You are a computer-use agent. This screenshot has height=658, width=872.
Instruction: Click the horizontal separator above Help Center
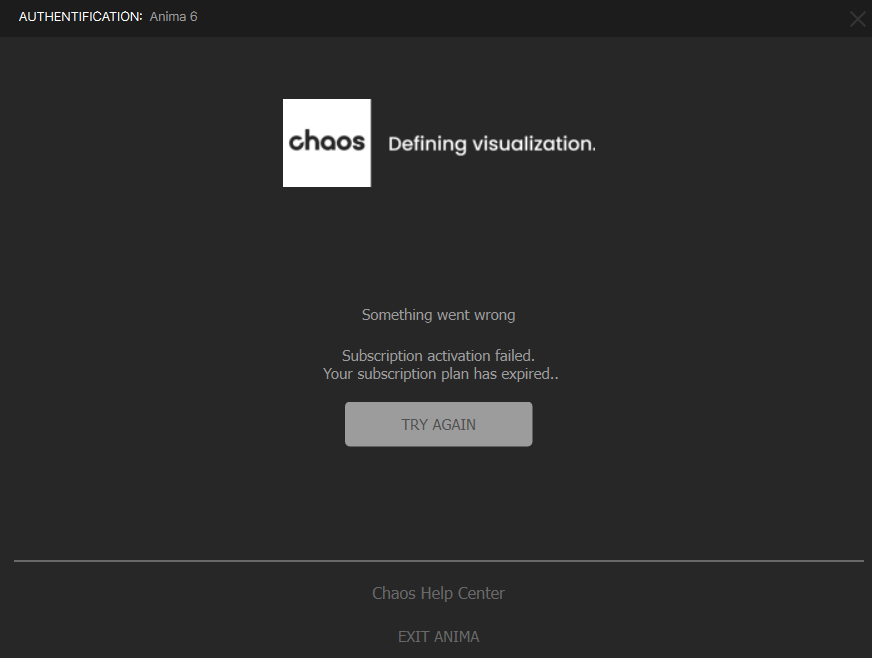click(x=438, y=561)
